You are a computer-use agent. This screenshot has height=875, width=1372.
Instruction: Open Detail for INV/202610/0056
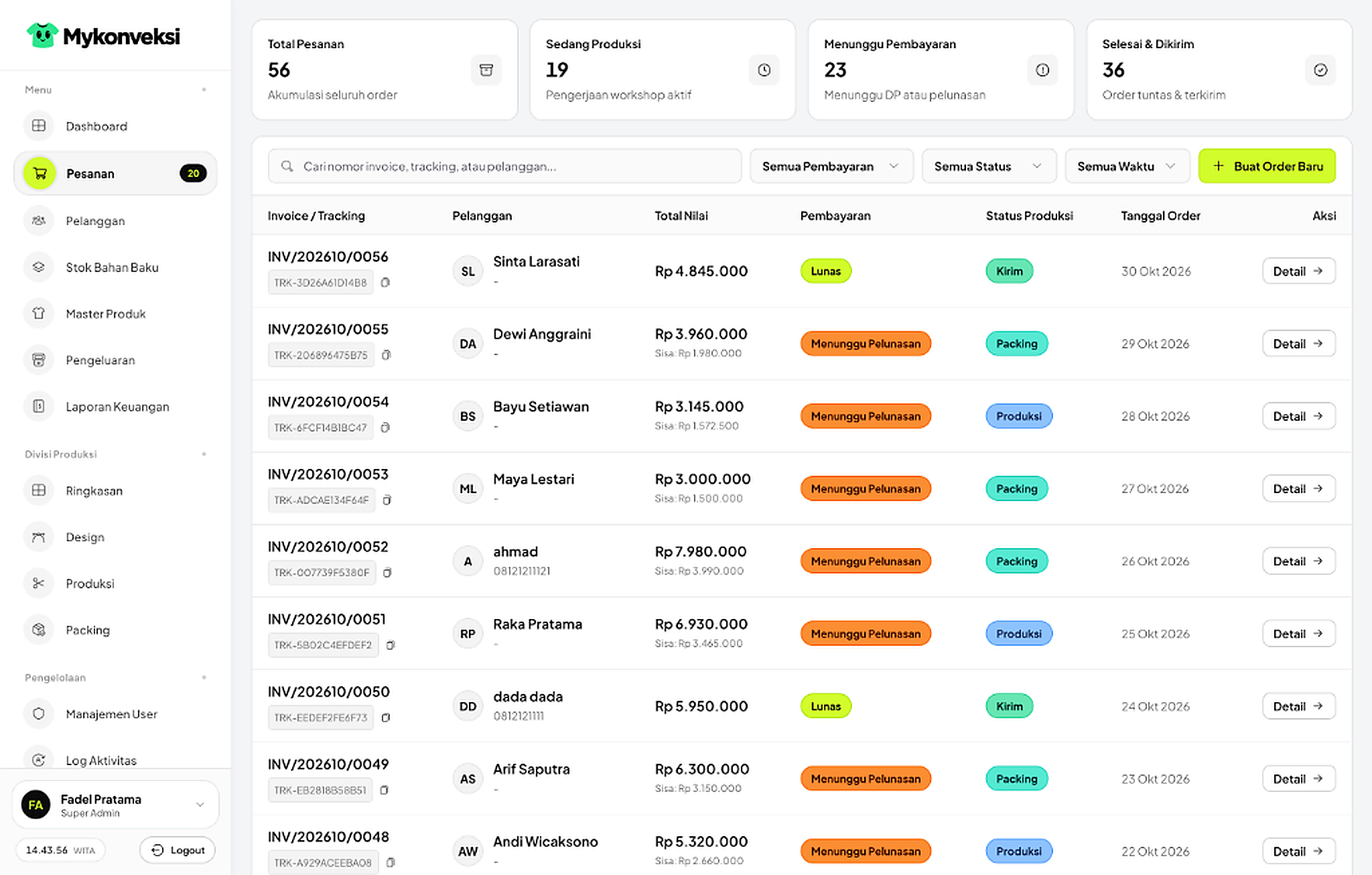[x=1298, y=271]
